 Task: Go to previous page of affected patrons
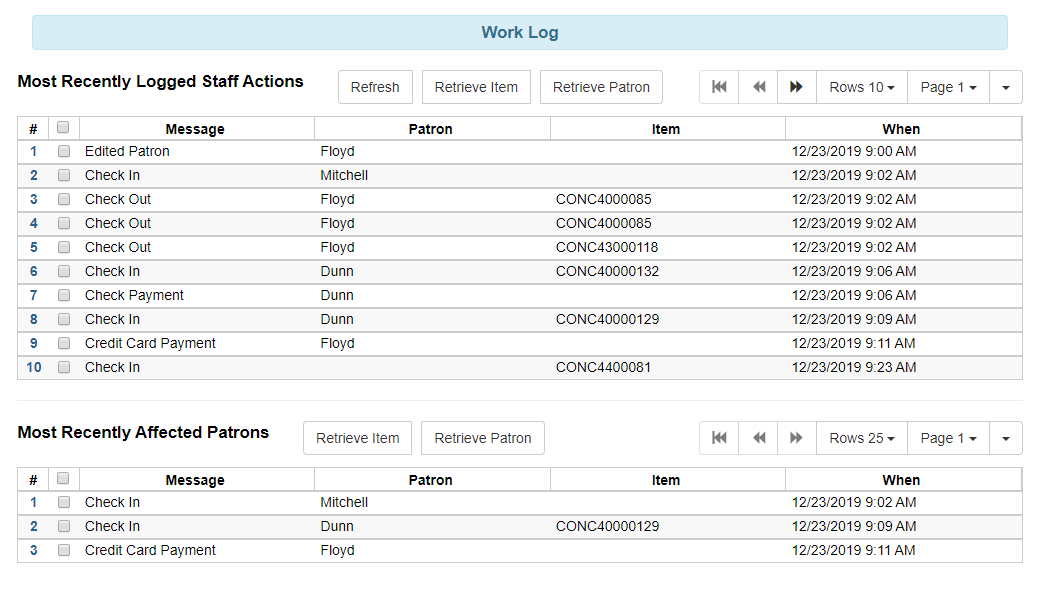point(757,437)
